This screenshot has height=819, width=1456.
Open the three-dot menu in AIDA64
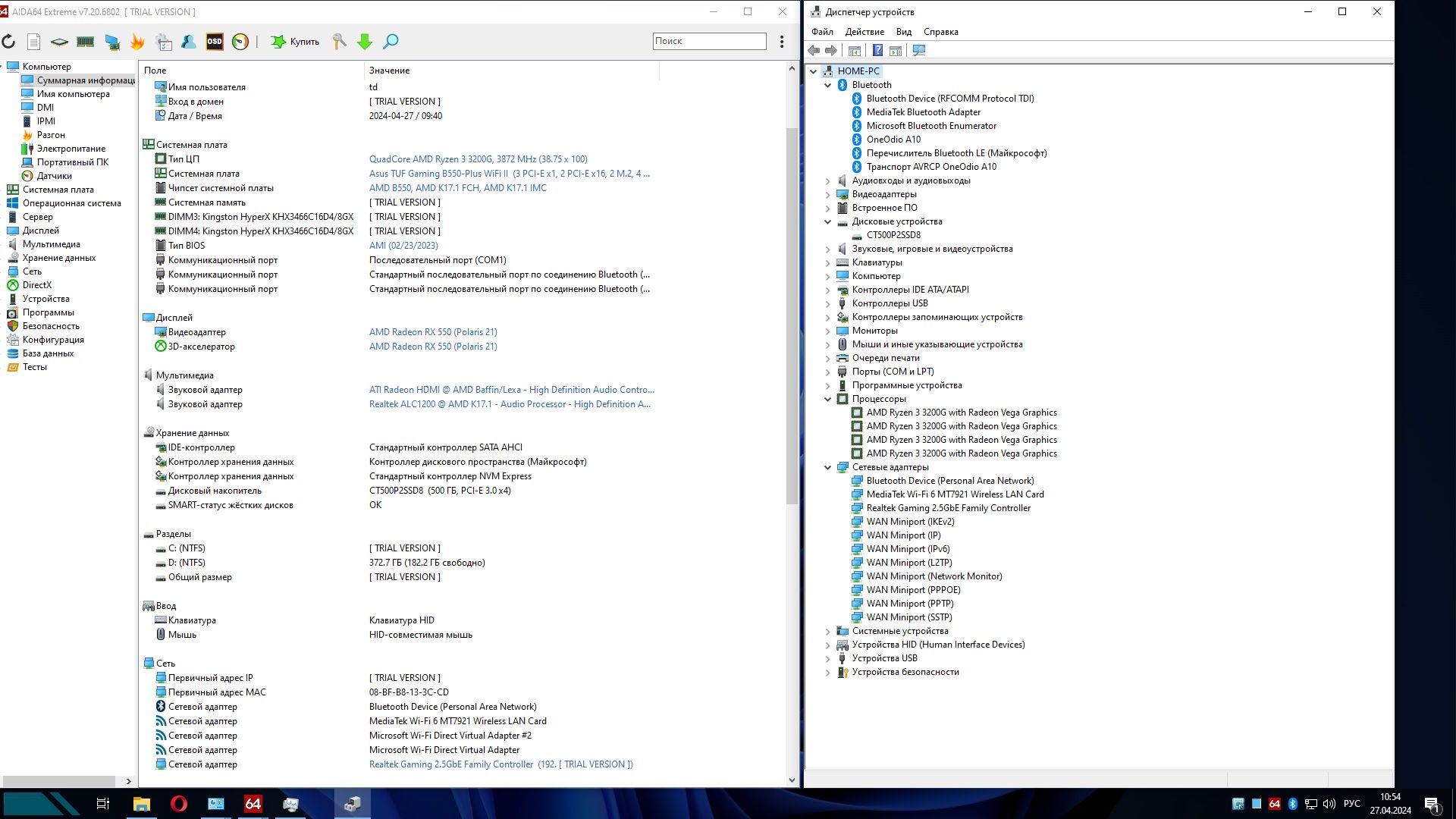coord(782,42)
